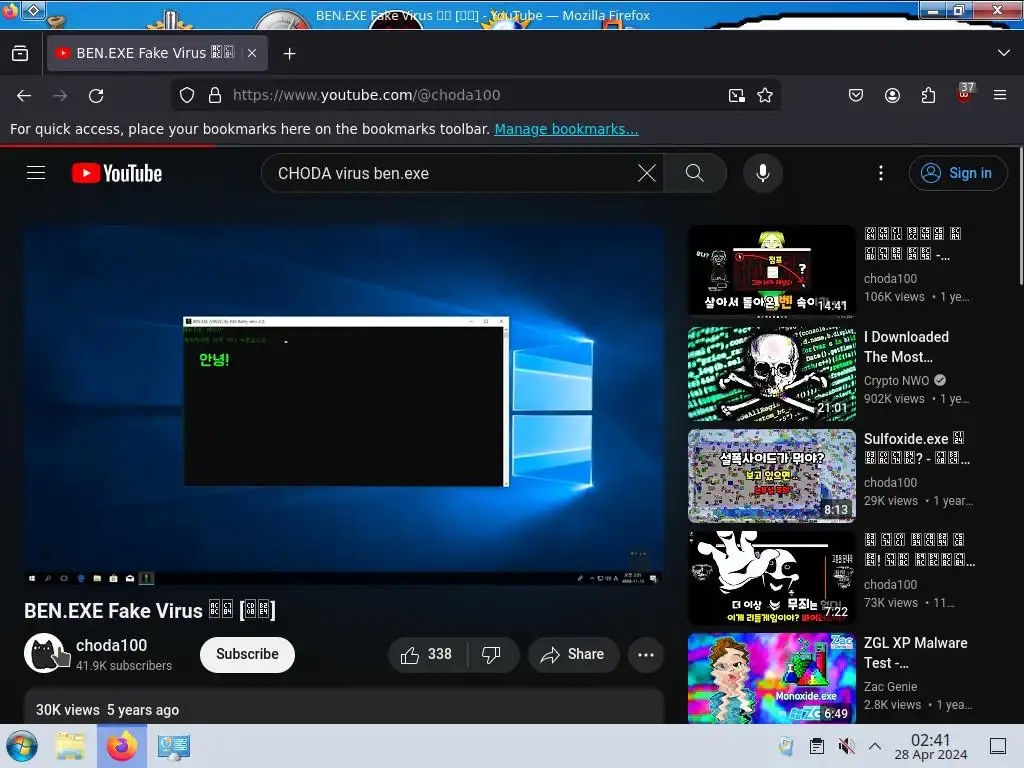
Task: Open Firefox View icon in tab bar
Action: [20, 54]
